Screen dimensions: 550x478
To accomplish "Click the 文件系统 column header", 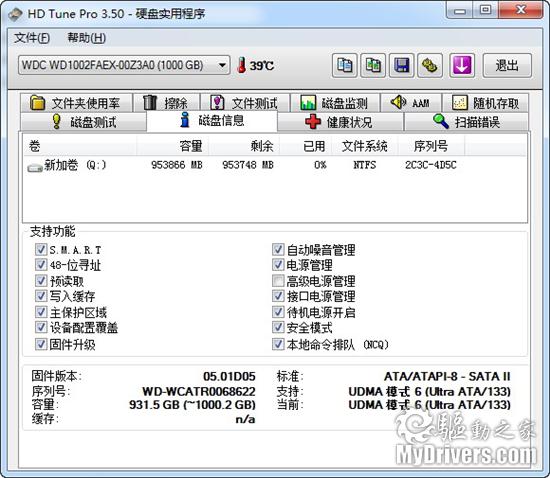I will (365, 146).
